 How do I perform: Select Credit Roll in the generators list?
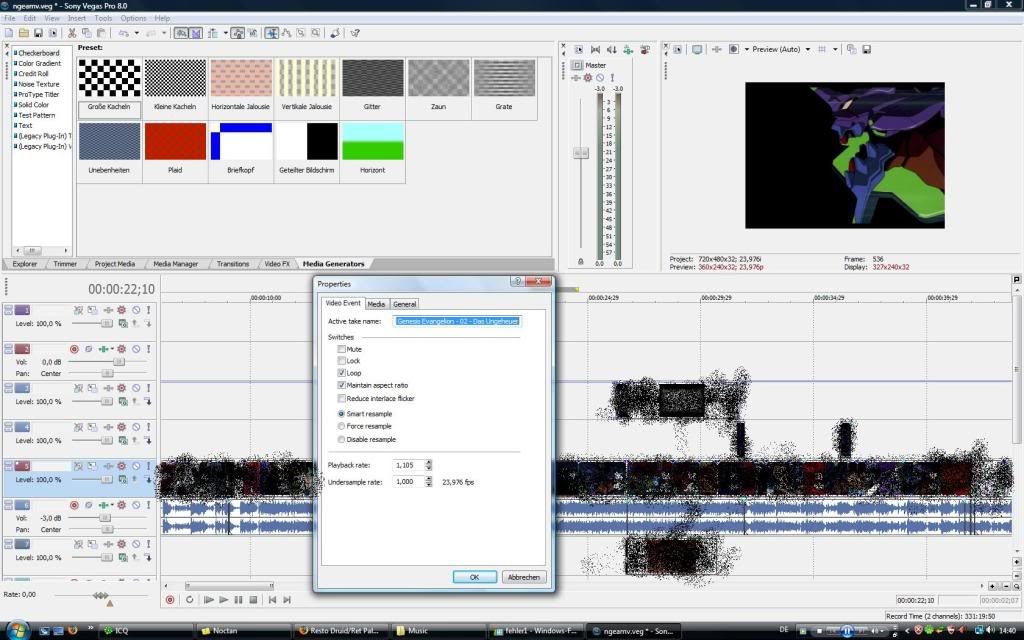(33, 74)
